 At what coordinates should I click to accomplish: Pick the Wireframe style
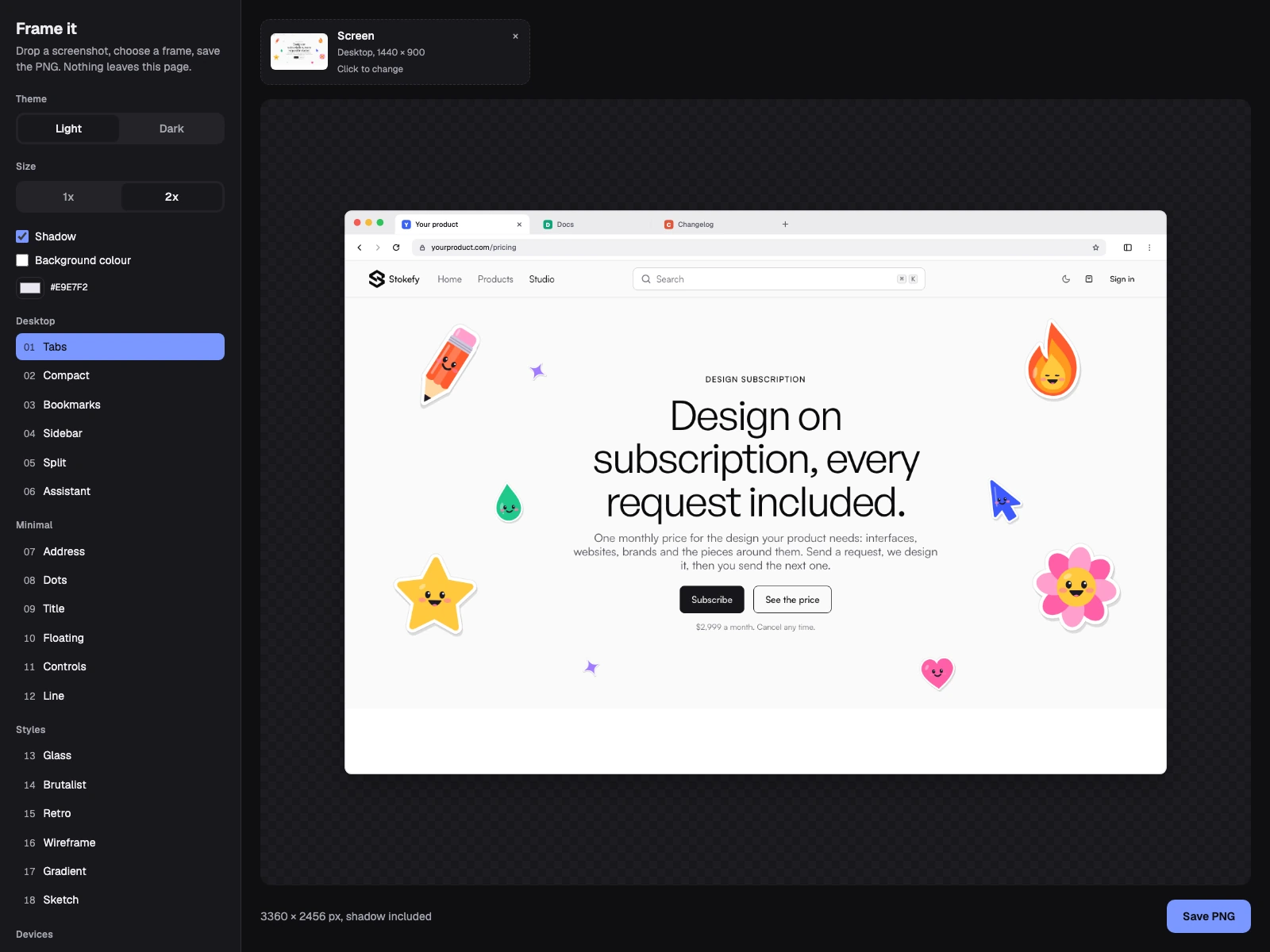click(x=120, y=843)
